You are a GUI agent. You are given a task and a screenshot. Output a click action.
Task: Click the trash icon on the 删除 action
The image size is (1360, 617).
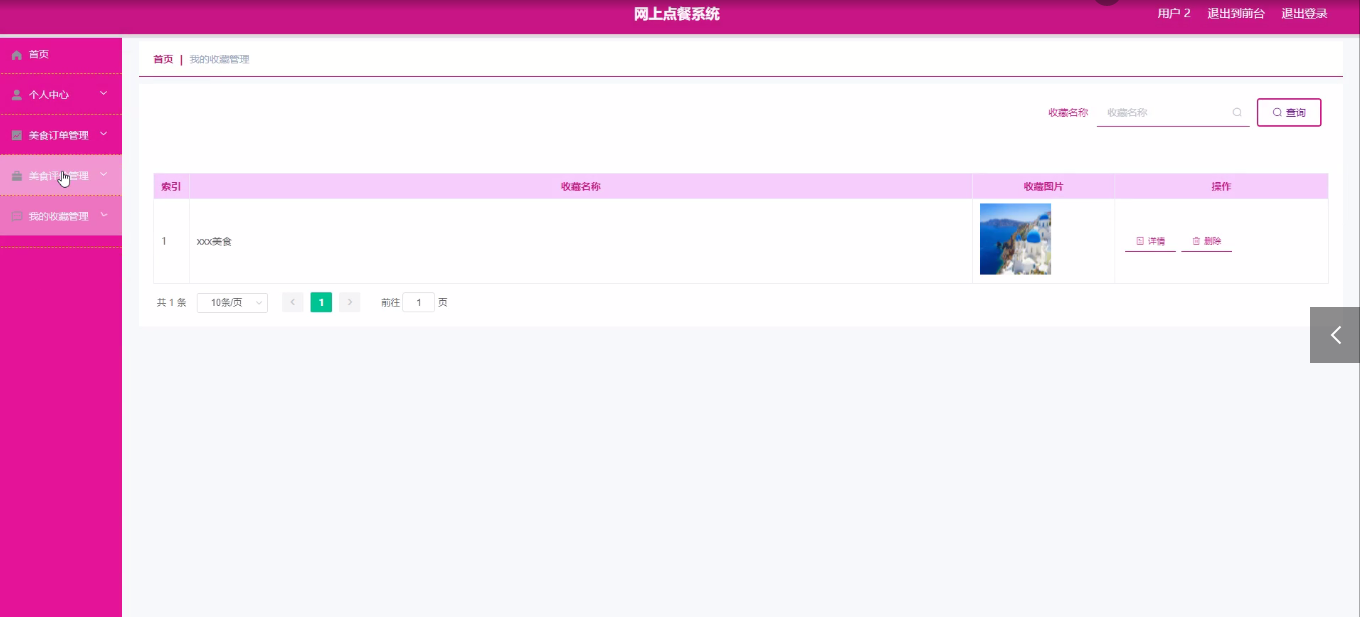1195,240
